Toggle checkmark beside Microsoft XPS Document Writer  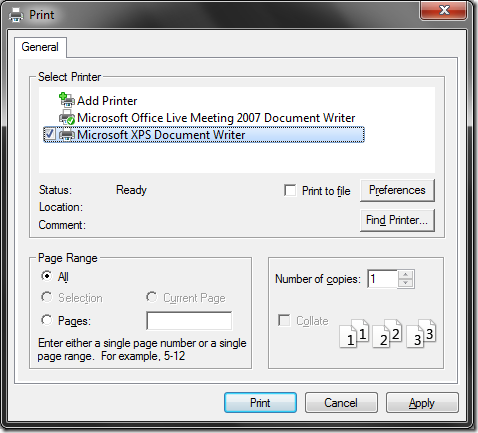(x=50, y=134)
